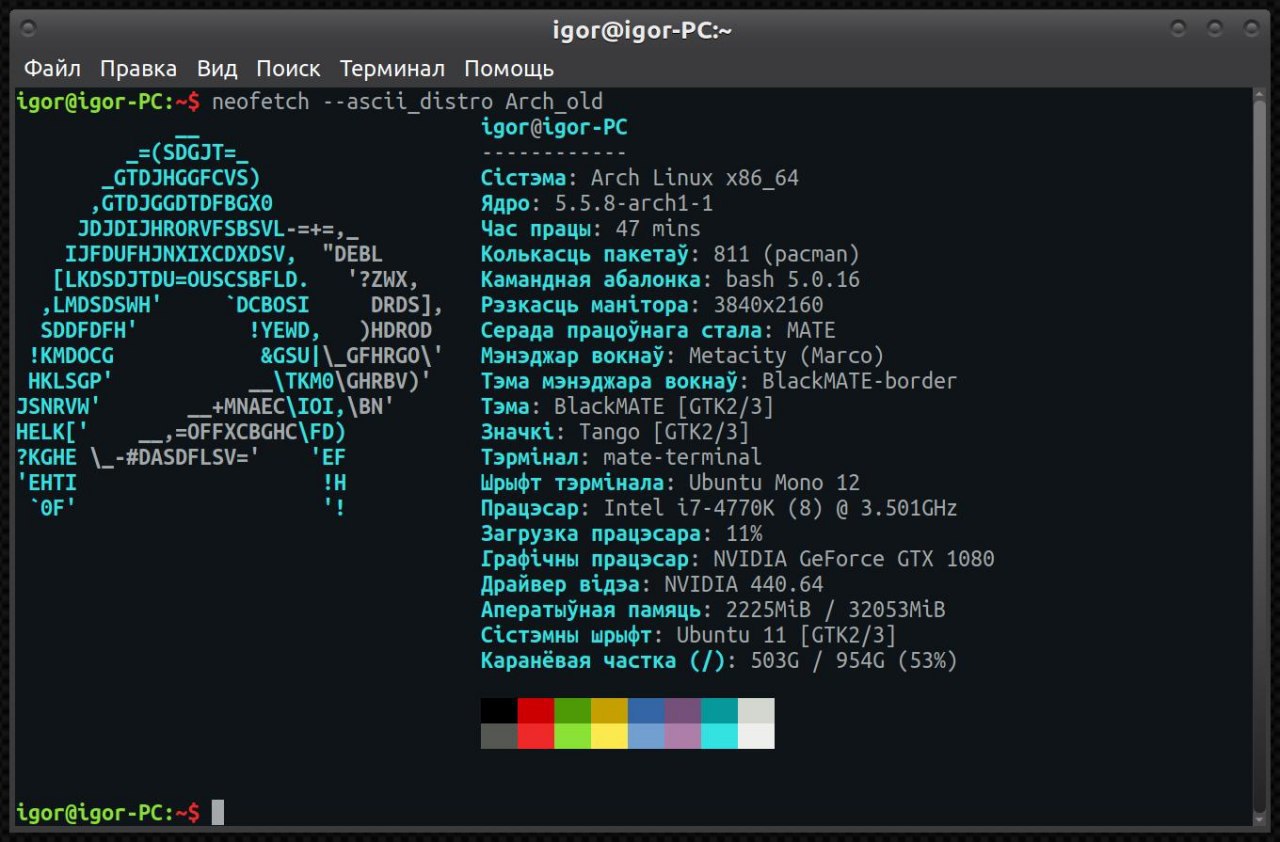The image size is (1280, 842).
Task: Click icons value 'Tango [GTK2/3]'
Action: coord(664,432)
